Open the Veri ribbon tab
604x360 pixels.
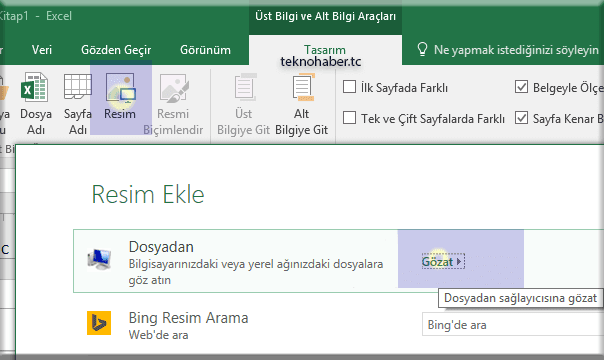coord(42,50)
